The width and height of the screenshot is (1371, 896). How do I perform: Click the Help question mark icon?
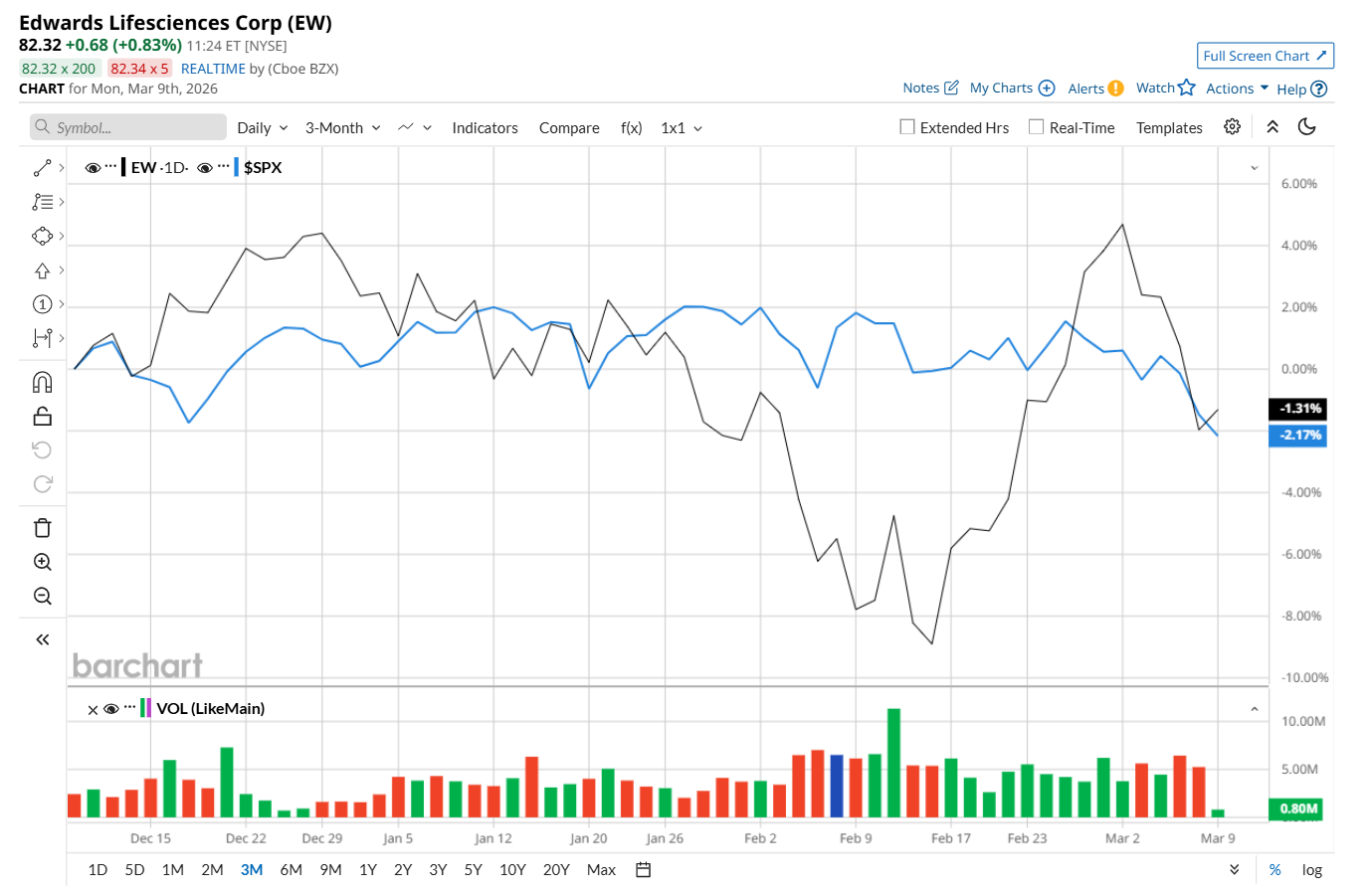1319,89
